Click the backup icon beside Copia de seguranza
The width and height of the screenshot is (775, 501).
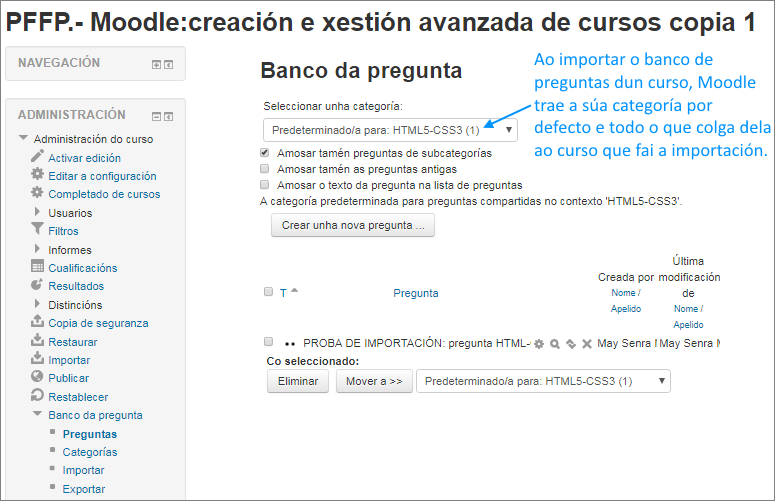[37, 322]
